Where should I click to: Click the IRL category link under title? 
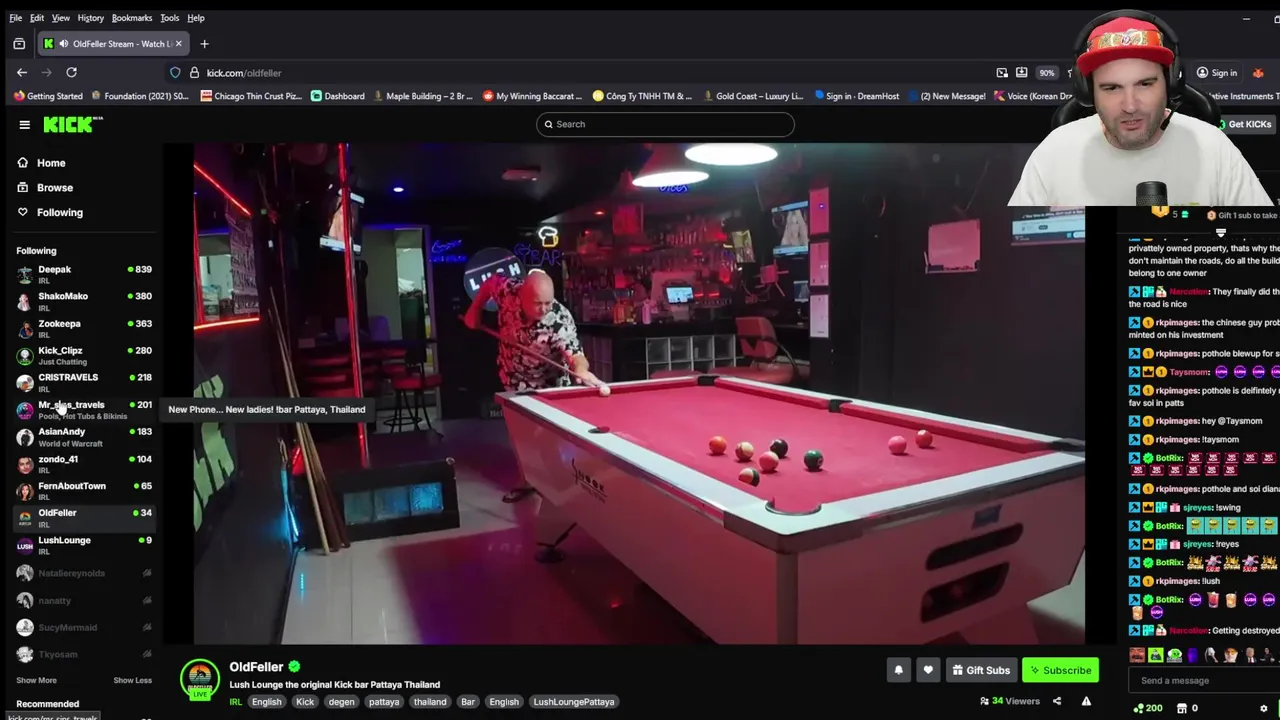(x=236, y=701)
